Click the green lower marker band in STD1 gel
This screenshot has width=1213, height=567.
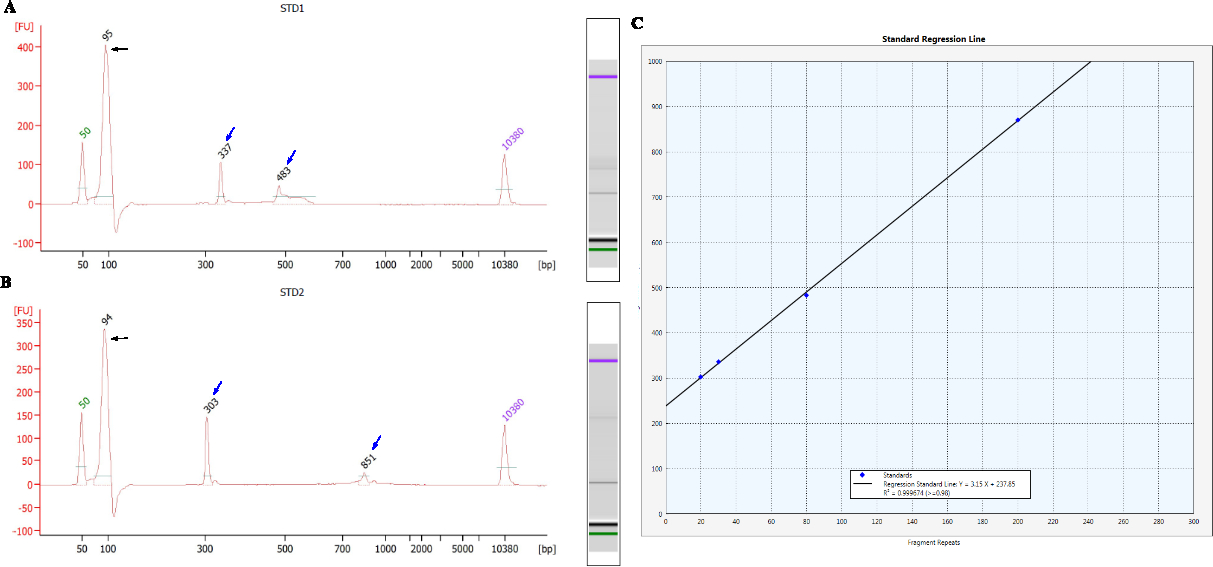click(603, 250)
